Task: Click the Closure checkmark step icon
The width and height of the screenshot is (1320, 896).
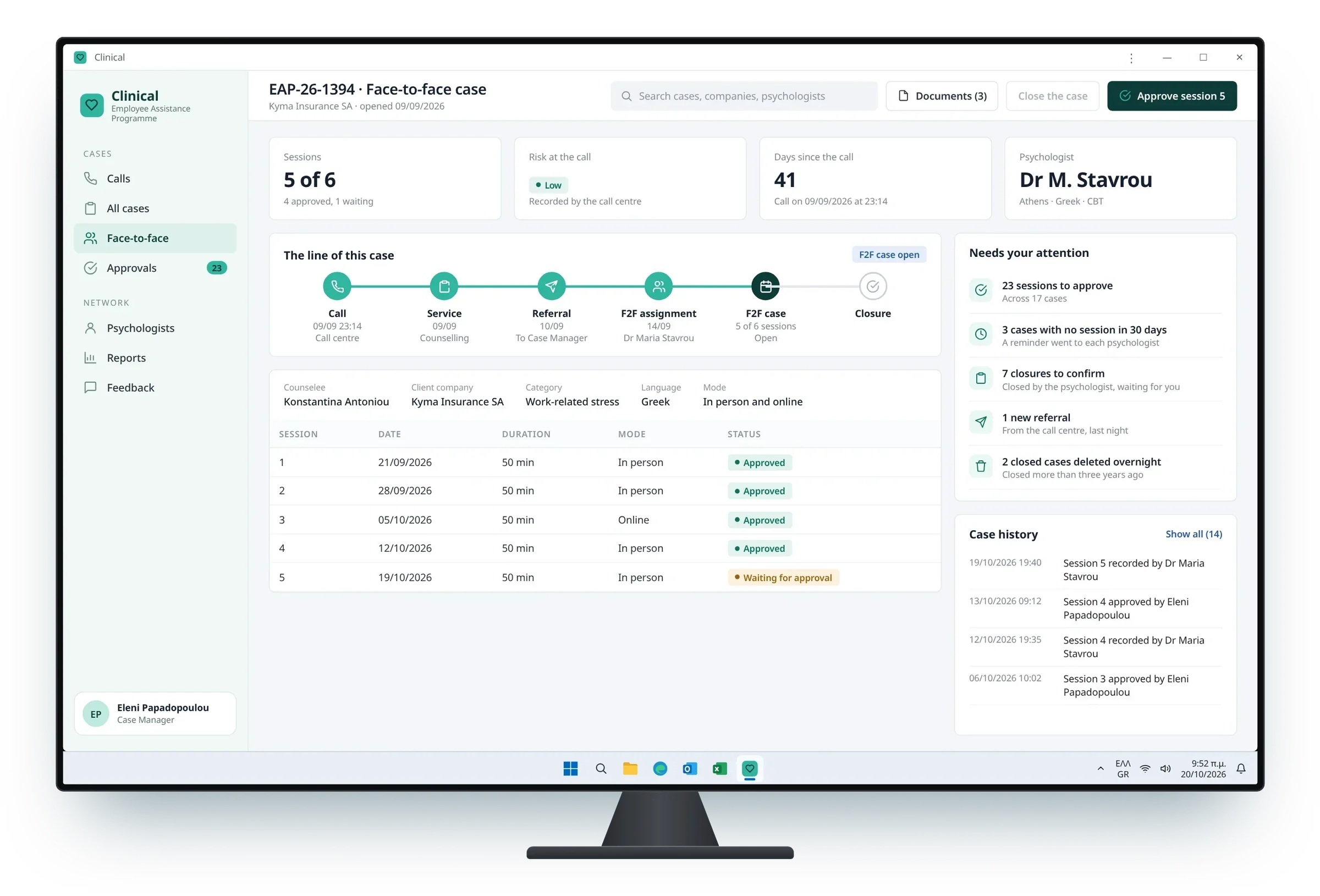Action: pos(872,287)
